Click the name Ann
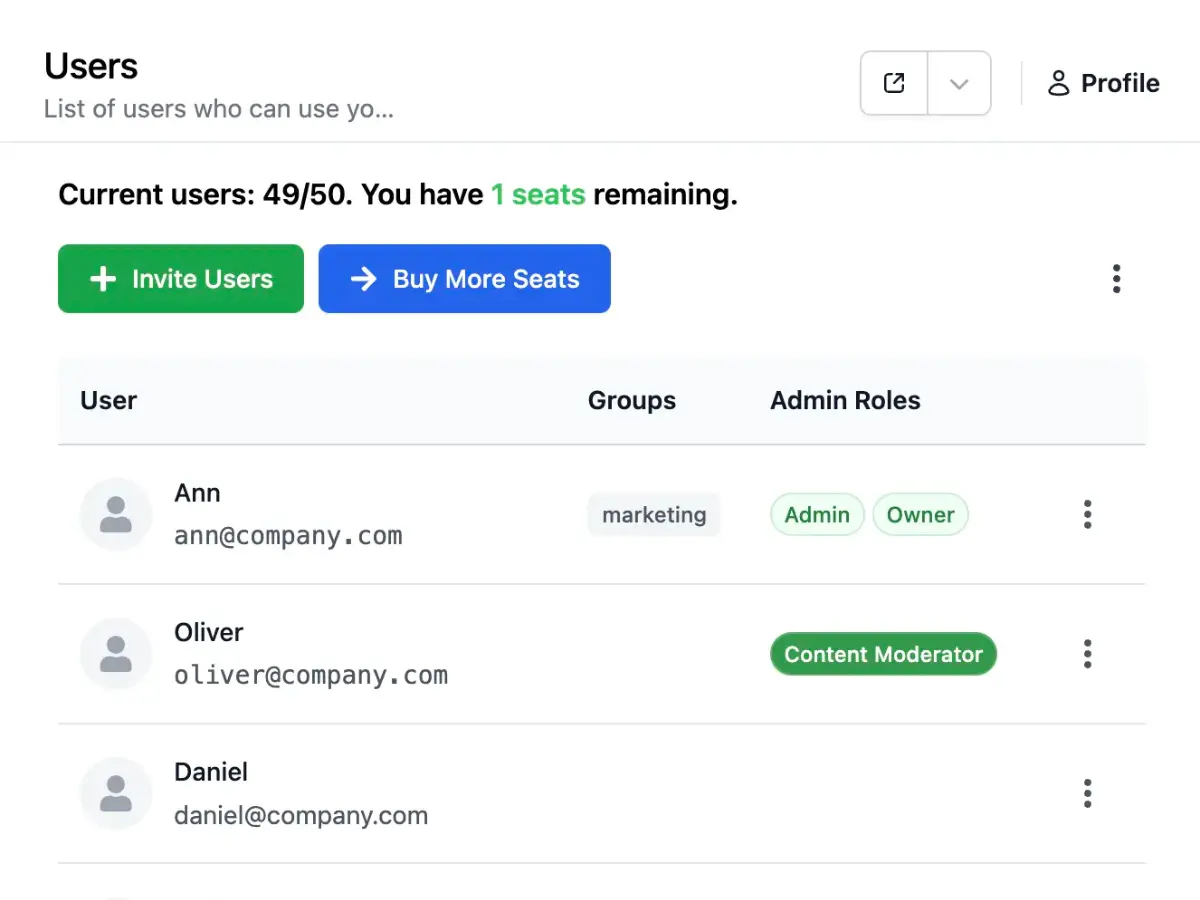This screenshot has height=900, width=1200. pos(197,493)
